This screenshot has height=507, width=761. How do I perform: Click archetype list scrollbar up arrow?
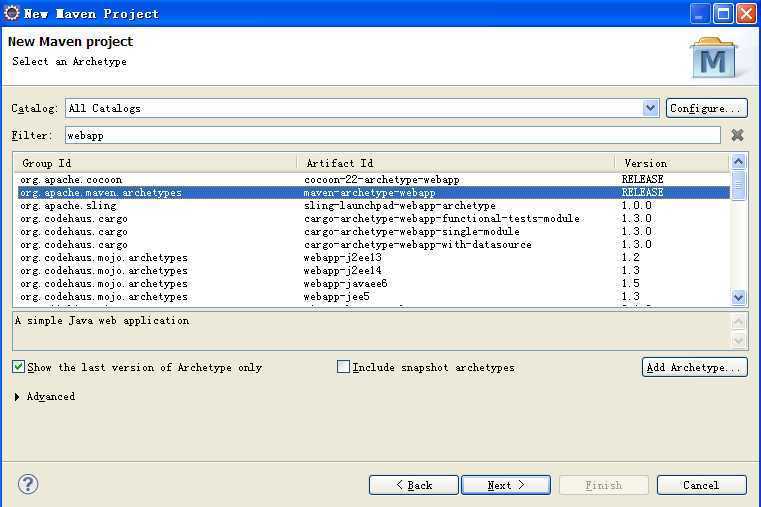point(738,162)
